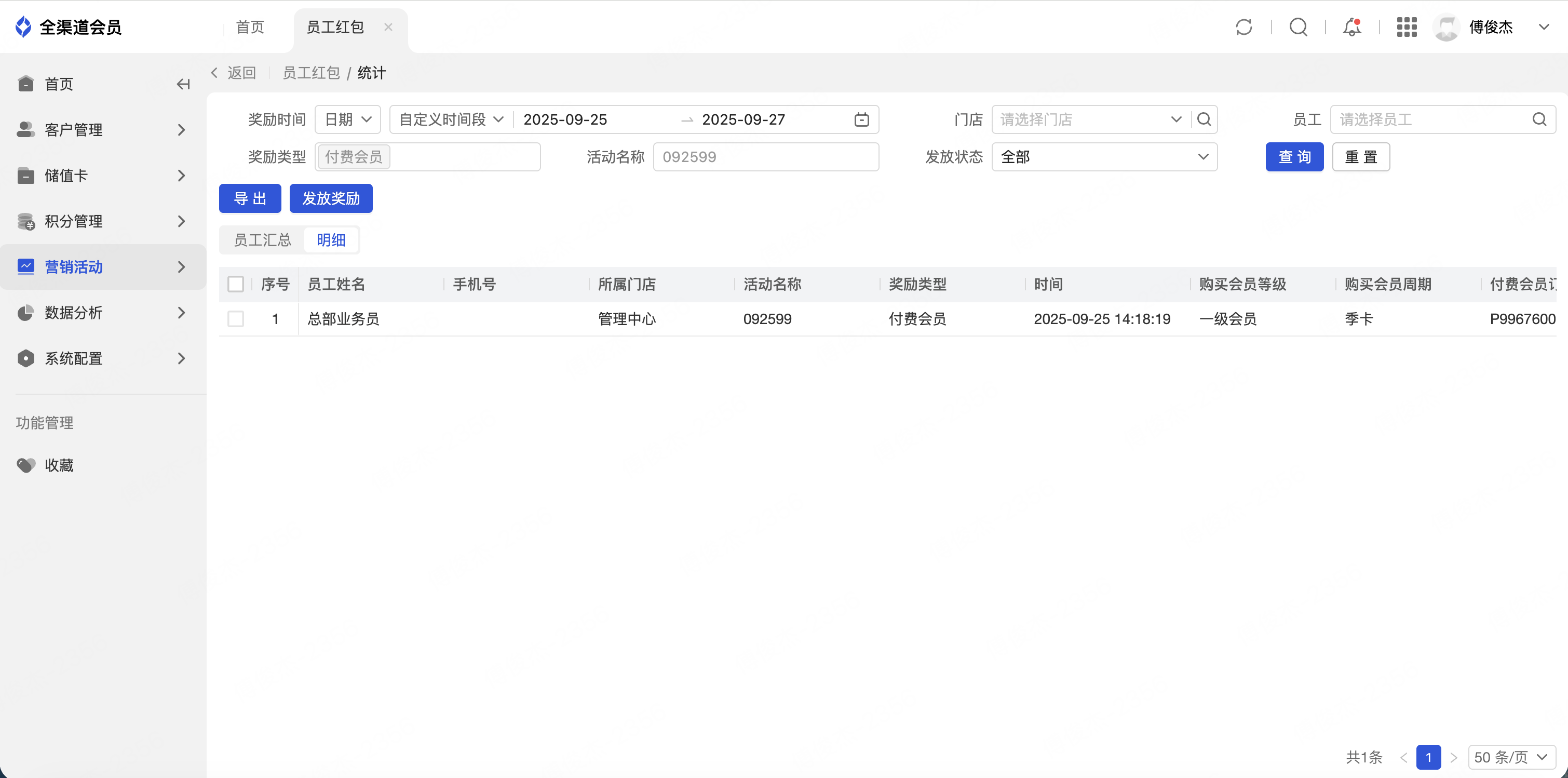The height and width of the screenshot is (778, 1568).
Task: Click the search icon in 员工 field
Action: point(1539,119)
